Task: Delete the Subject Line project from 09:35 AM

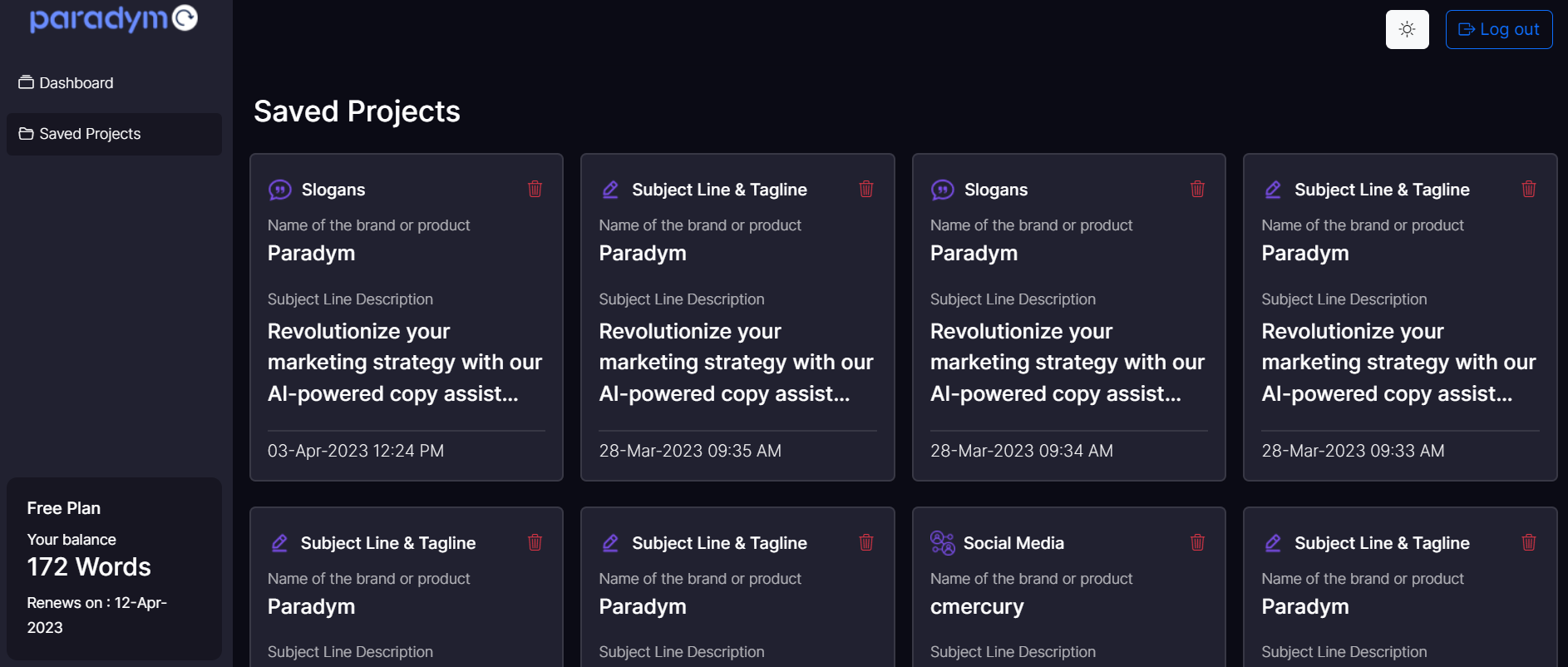Action: point(865,190)
